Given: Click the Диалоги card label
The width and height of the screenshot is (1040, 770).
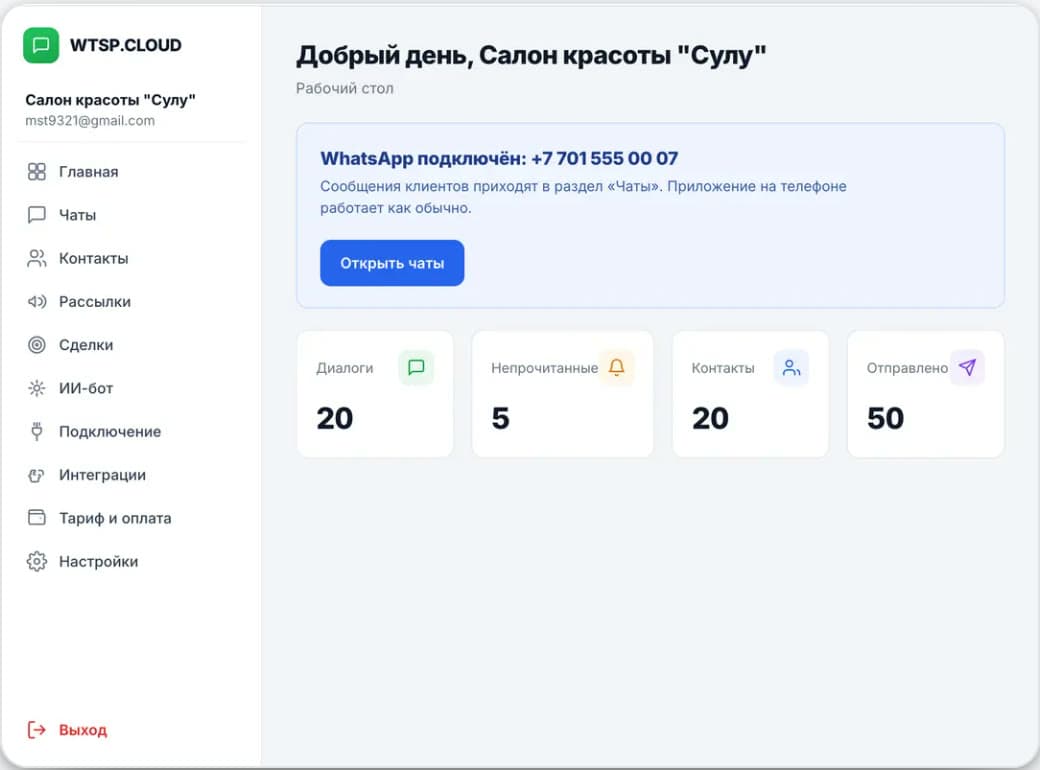Looking at the screenshot, I should [345, 368].
